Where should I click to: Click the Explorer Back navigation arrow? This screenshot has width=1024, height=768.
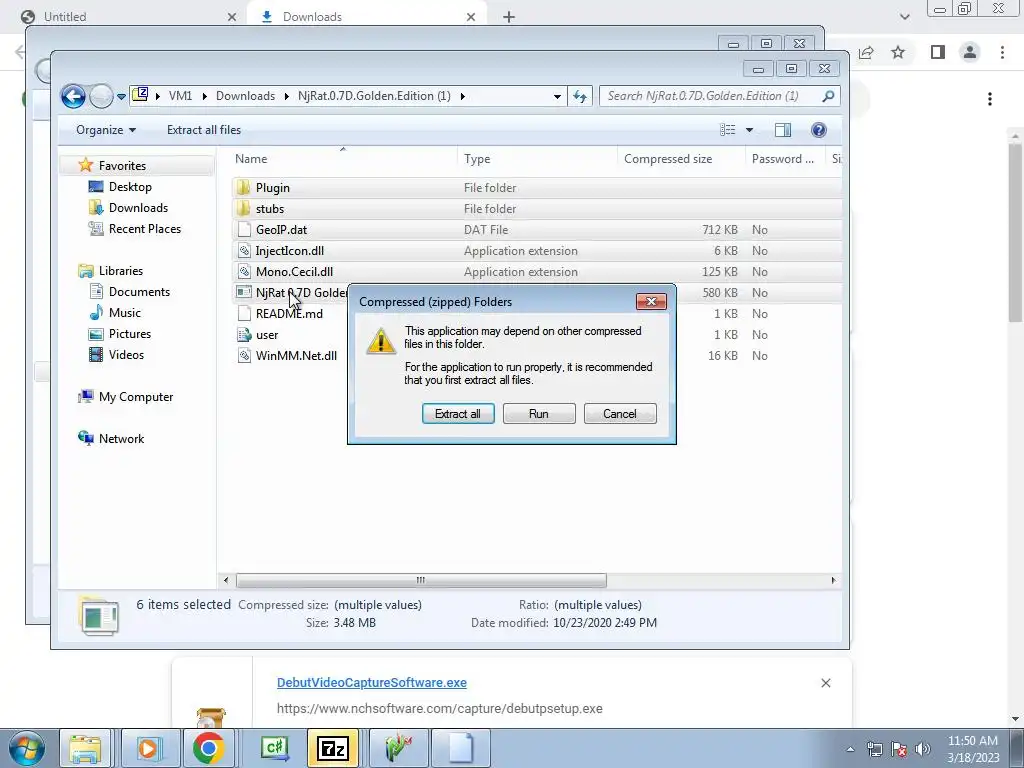(x=73, y=97)
